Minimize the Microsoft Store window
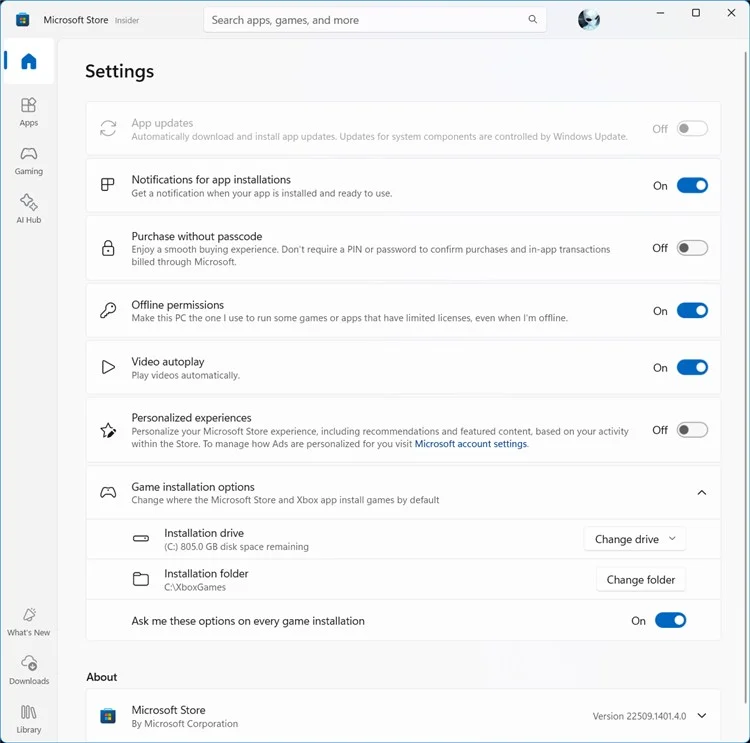Screen dimensions: 750x743 [660, 13]
